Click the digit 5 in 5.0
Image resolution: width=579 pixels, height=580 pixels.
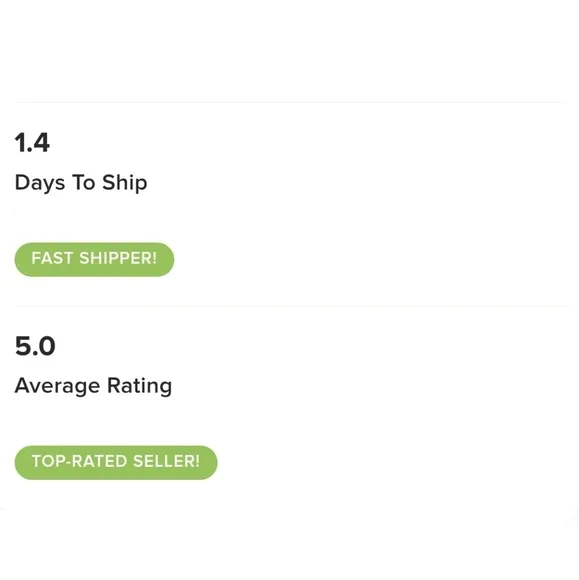pyautogui.click(x=22, y=346)
